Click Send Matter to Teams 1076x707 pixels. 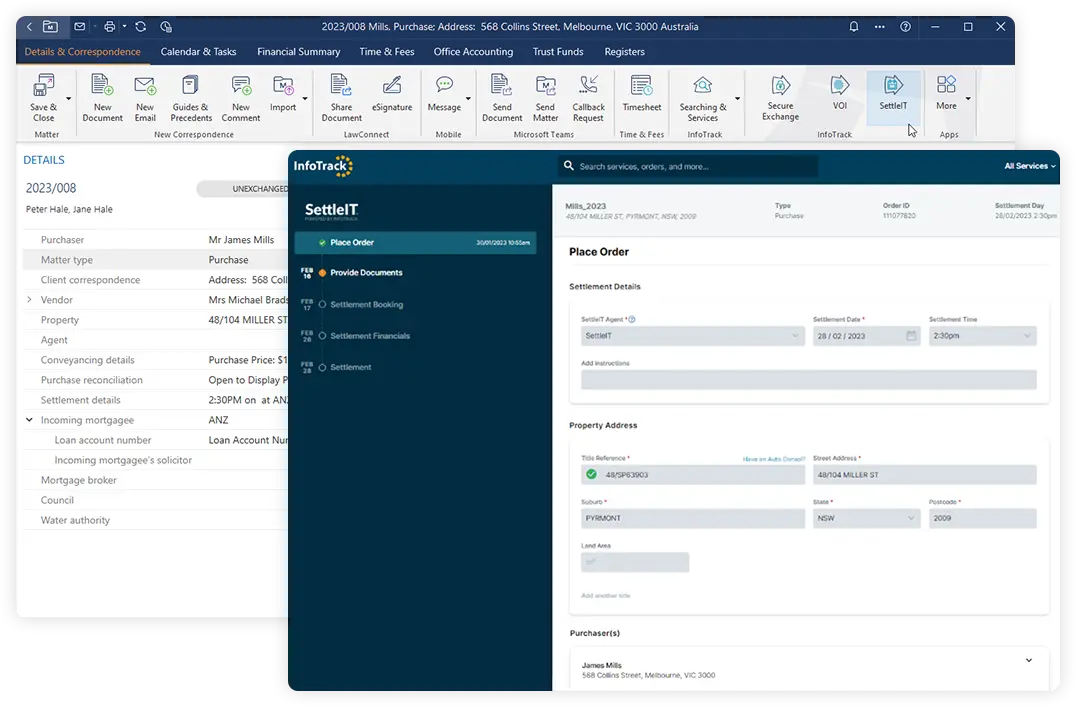pyautogui.click(x=546, y=98)
